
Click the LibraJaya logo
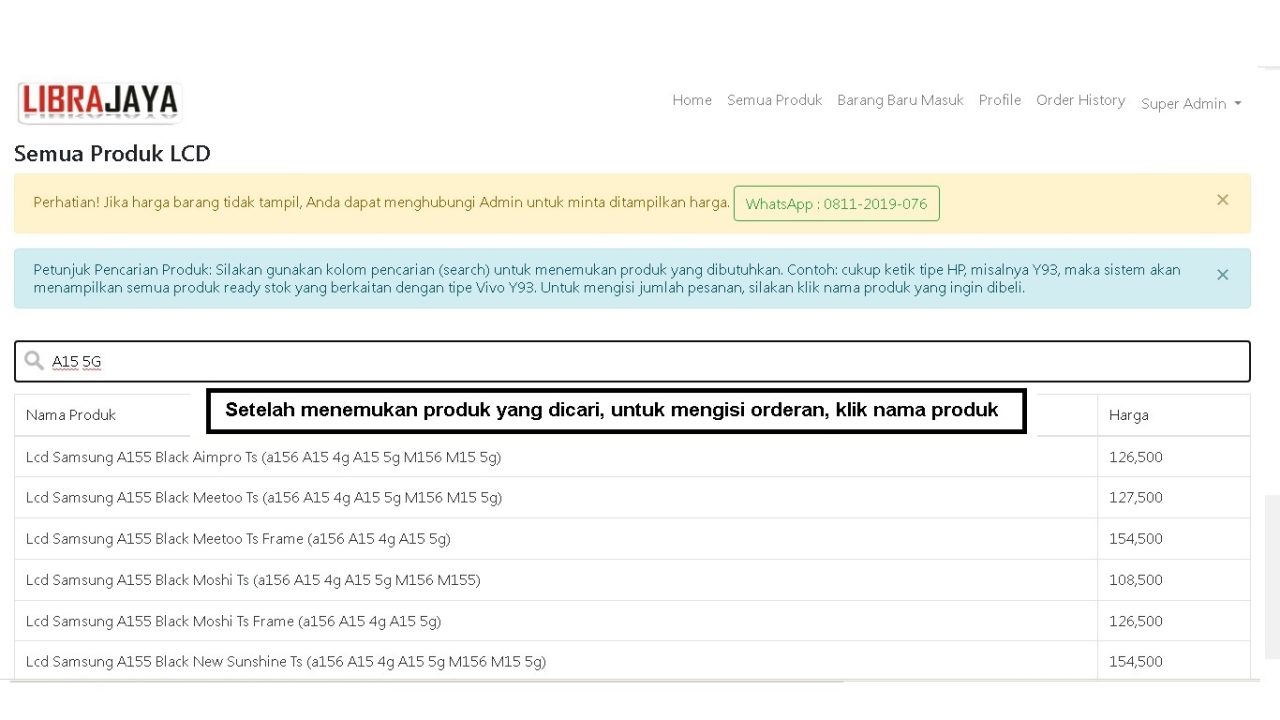click(x=99, y=102)
